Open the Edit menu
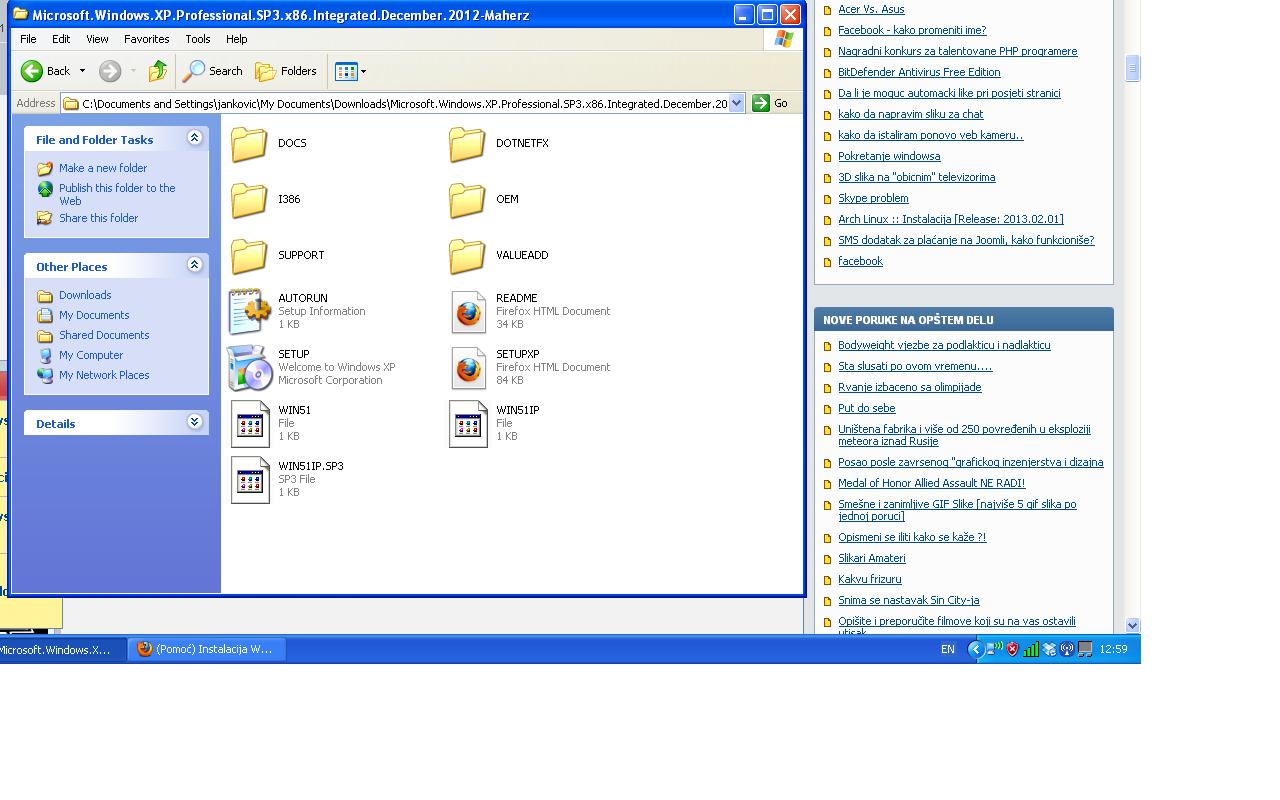 (61, 39)
